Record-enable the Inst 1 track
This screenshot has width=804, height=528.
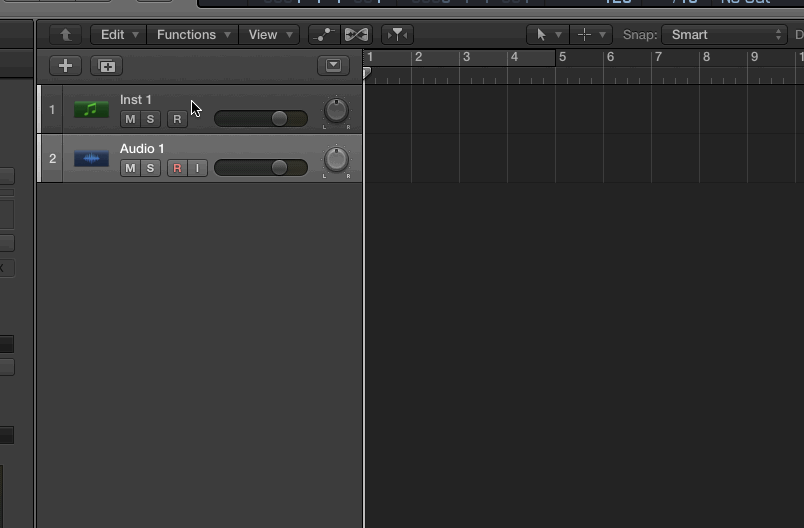coord(177,119)
